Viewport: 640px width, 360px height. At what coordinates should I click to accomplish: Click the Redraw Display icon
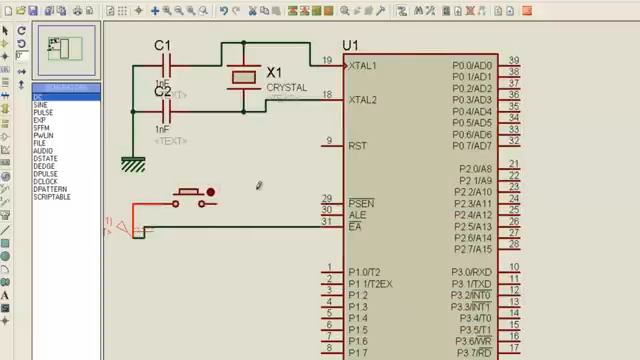click(x=110, y=11)
